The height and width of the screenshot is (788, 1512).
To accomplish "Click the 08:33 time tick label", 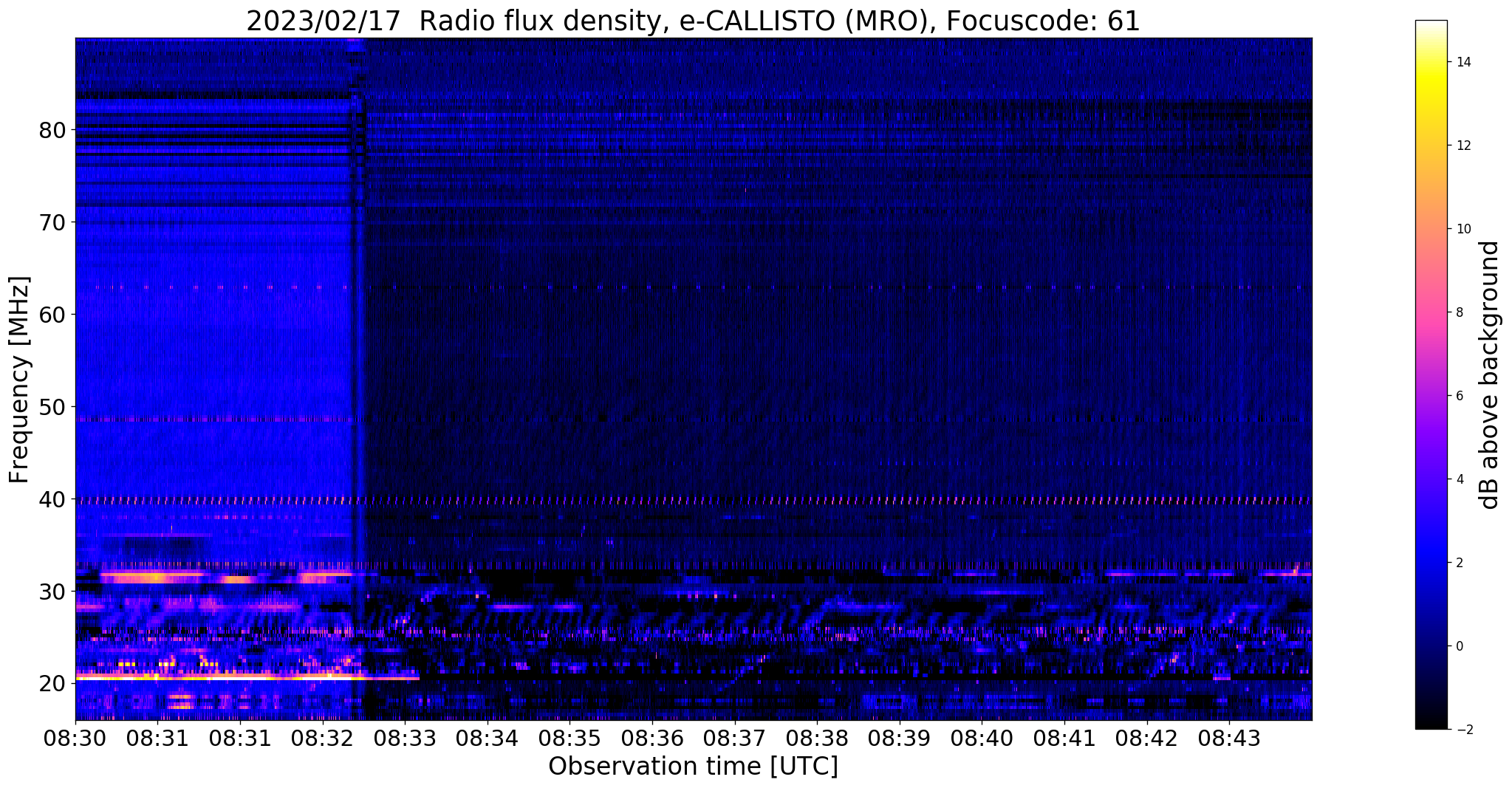I will point(405,739).
